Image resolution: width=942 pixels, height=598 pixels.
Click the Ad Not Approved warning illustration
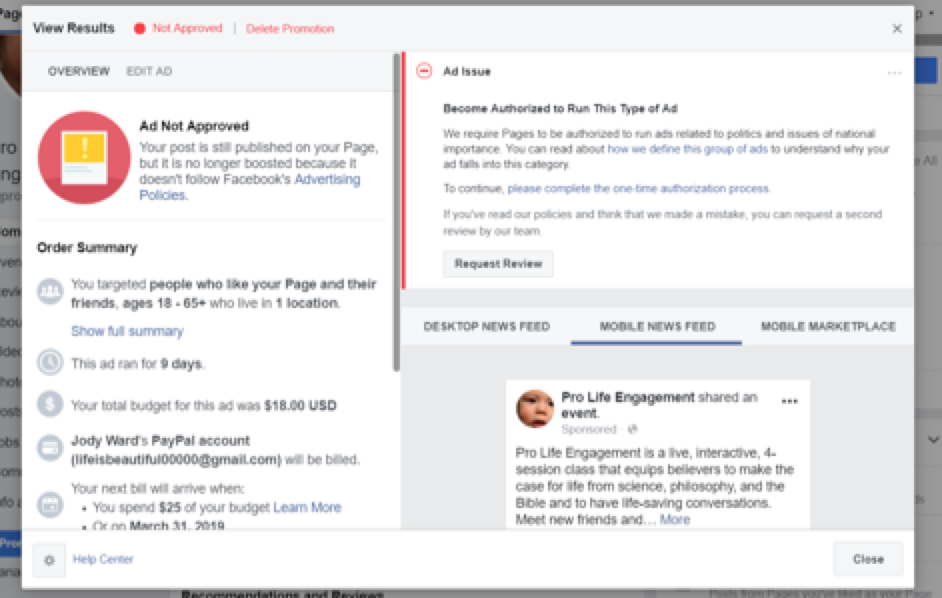[x=84, y=157]
